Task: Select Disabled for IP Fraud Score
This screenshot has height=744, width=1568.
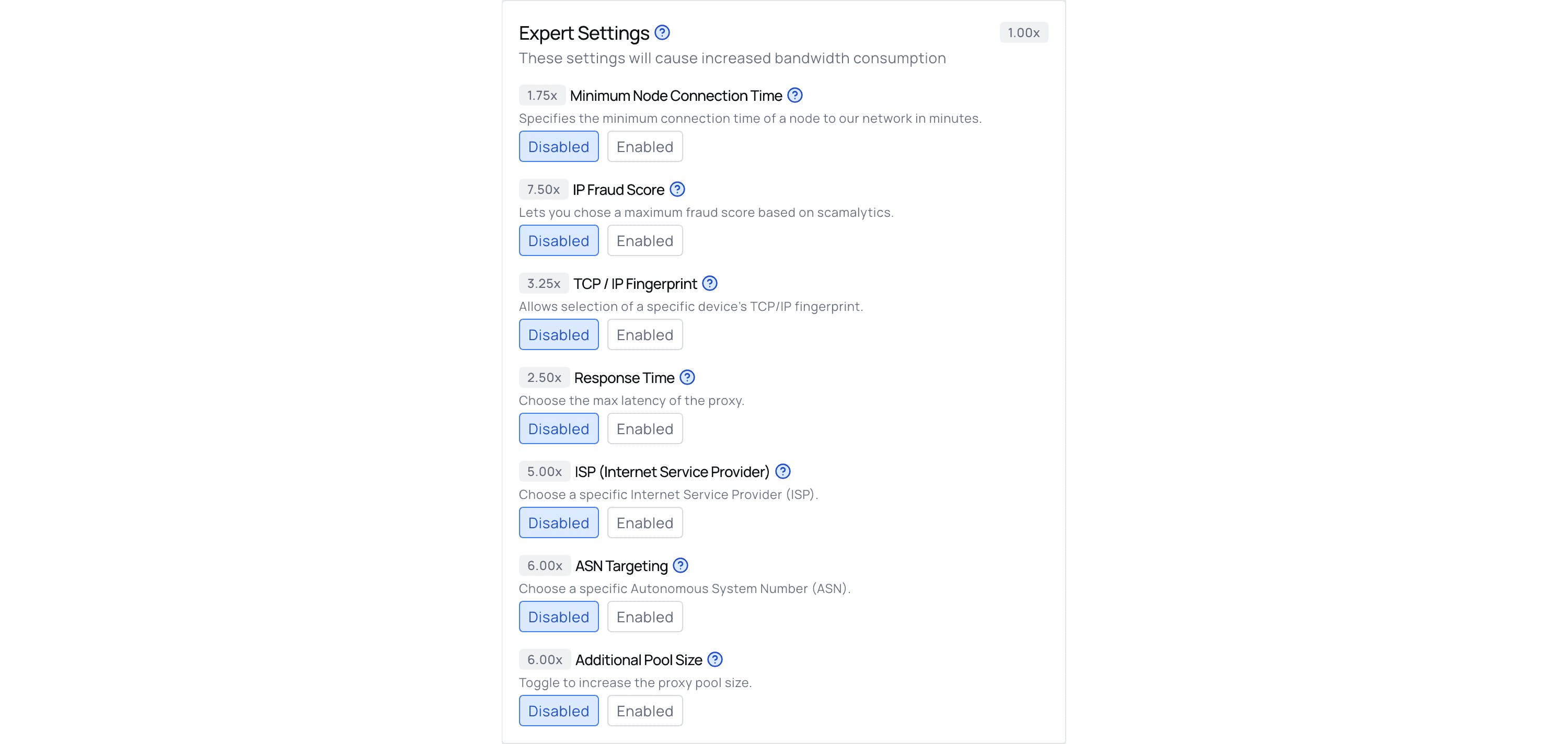Action: [x=558, y=241]
